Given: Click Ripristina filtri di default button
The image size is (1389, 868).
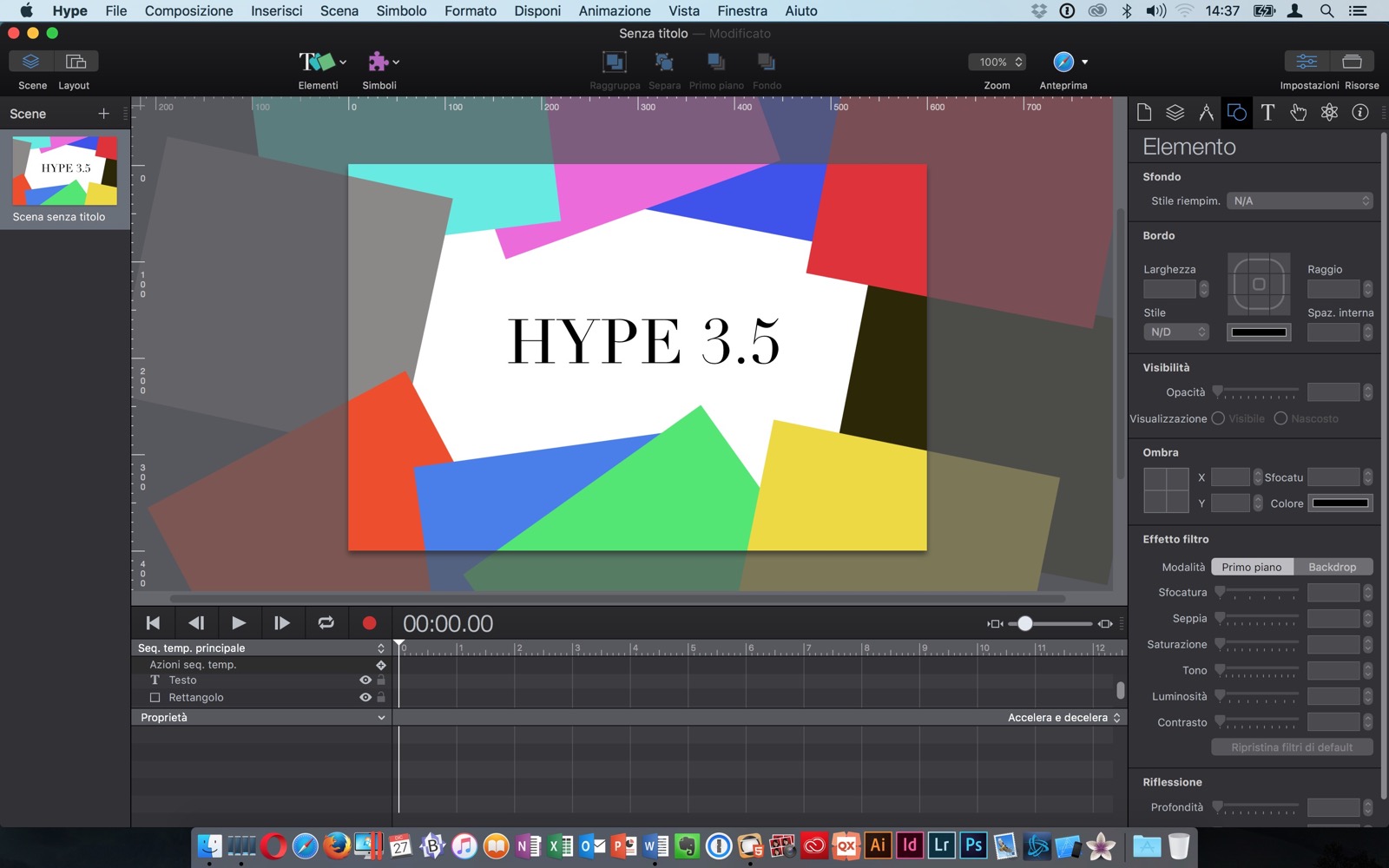Looking at the screenshot, I should (1292, 747).
